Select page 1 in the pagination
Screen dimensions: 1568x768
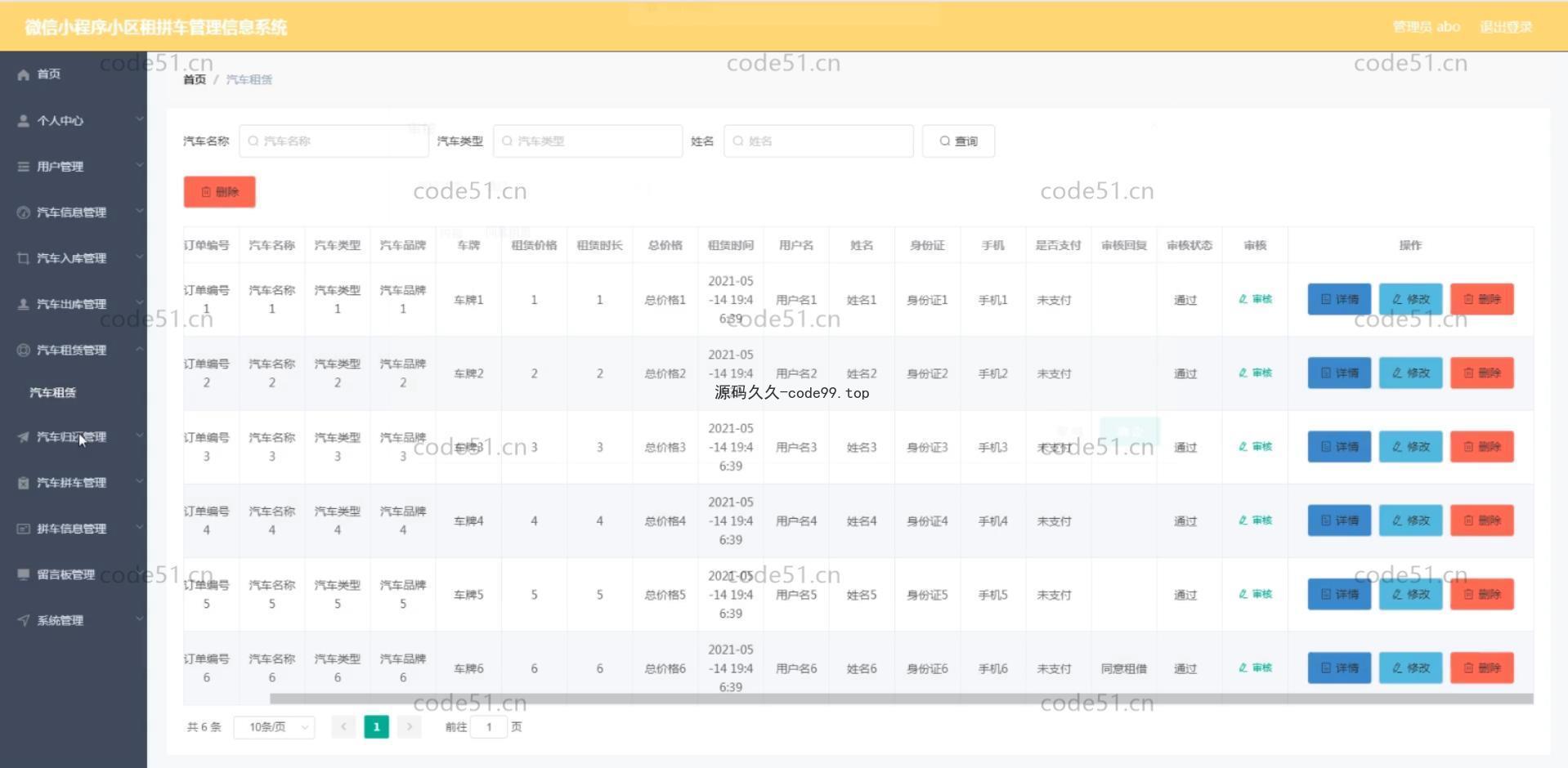click(x=376, y=726)
